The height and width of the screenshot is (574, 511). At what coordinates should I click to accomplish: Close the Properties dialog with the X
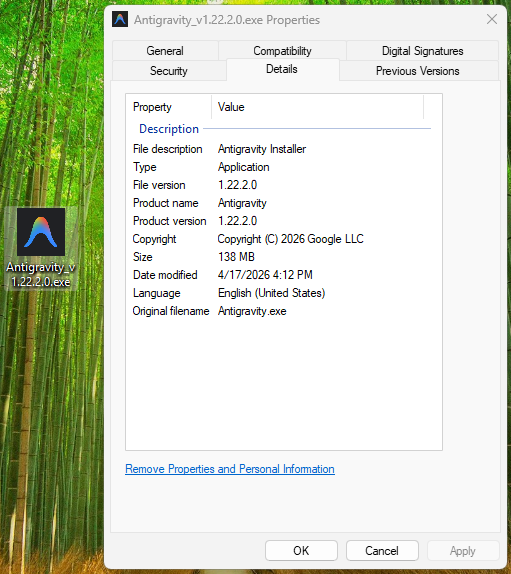tap(492, 19)
